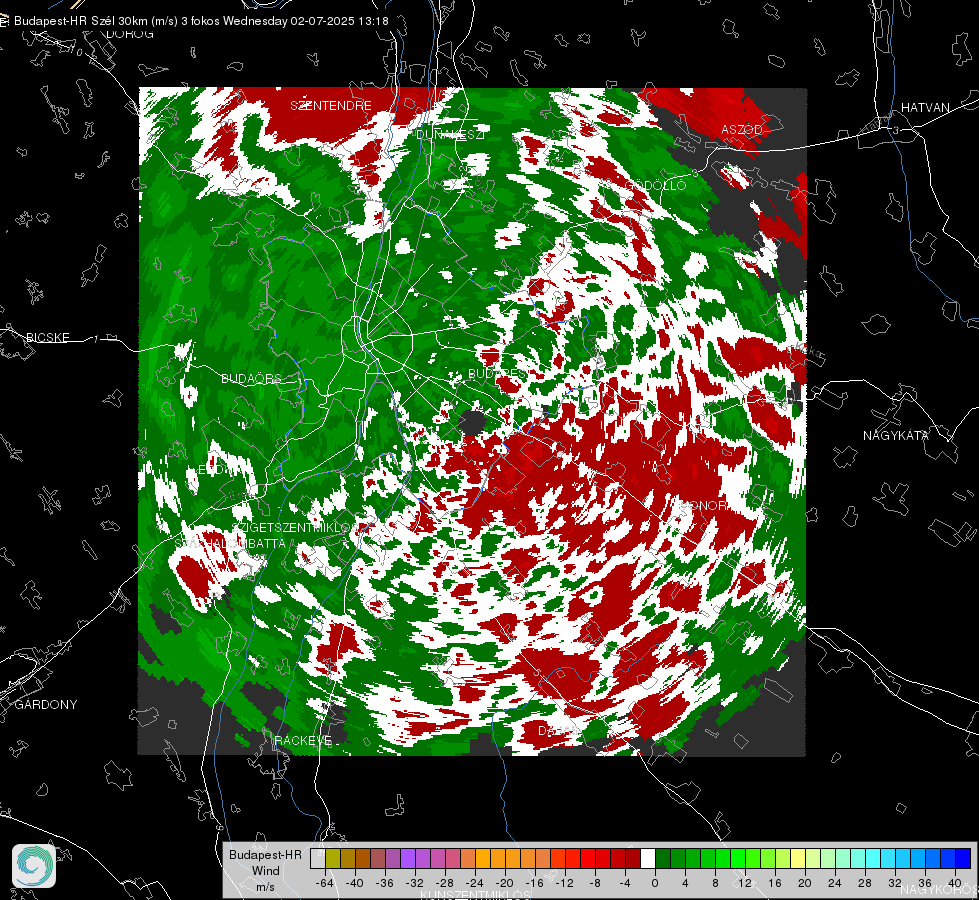This screenshot has width=979, height=900.
Task: Click the BICSKE city label
Action: pos(47,337)
